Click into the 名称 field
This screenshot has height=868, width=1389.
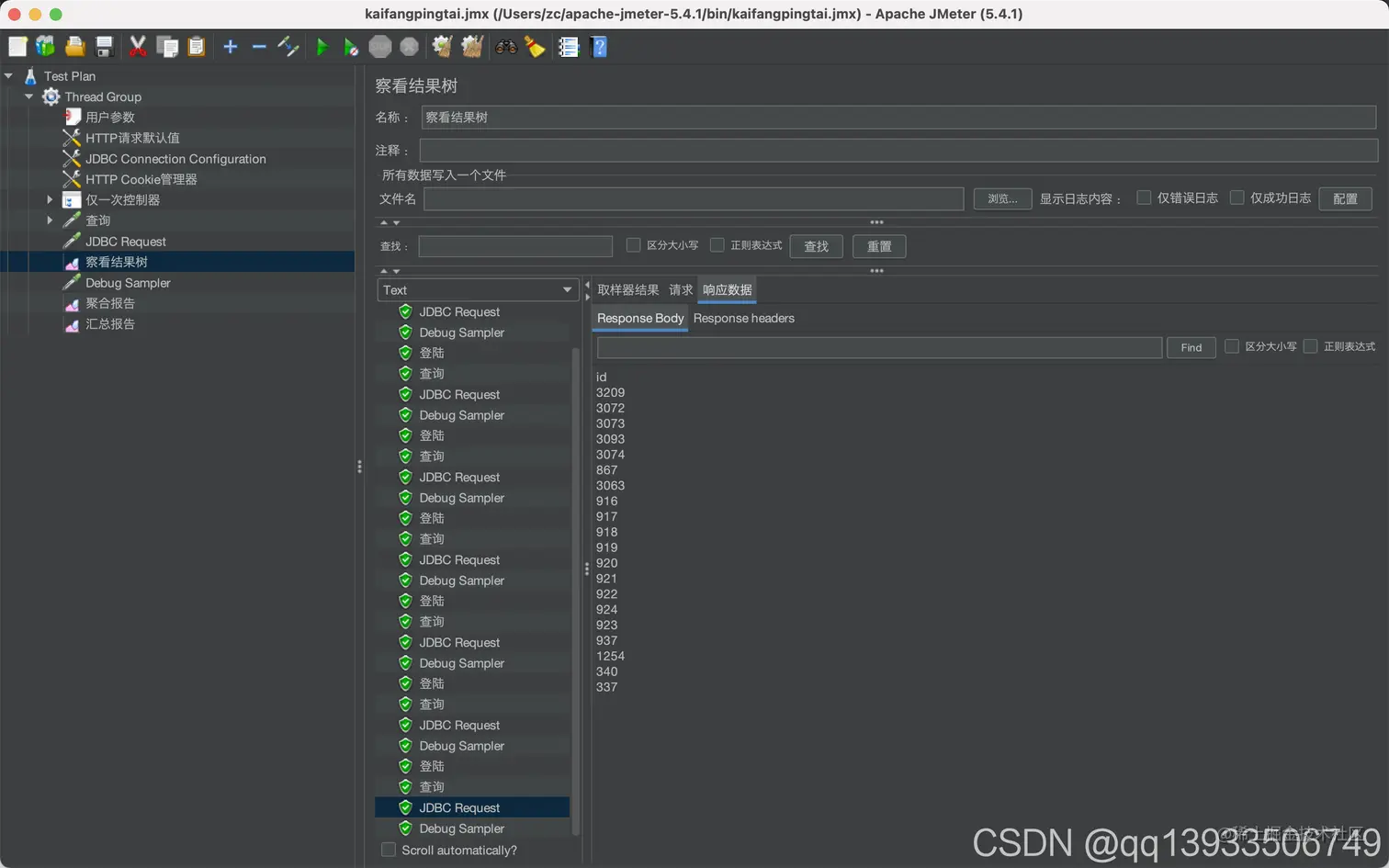point(898,118)
